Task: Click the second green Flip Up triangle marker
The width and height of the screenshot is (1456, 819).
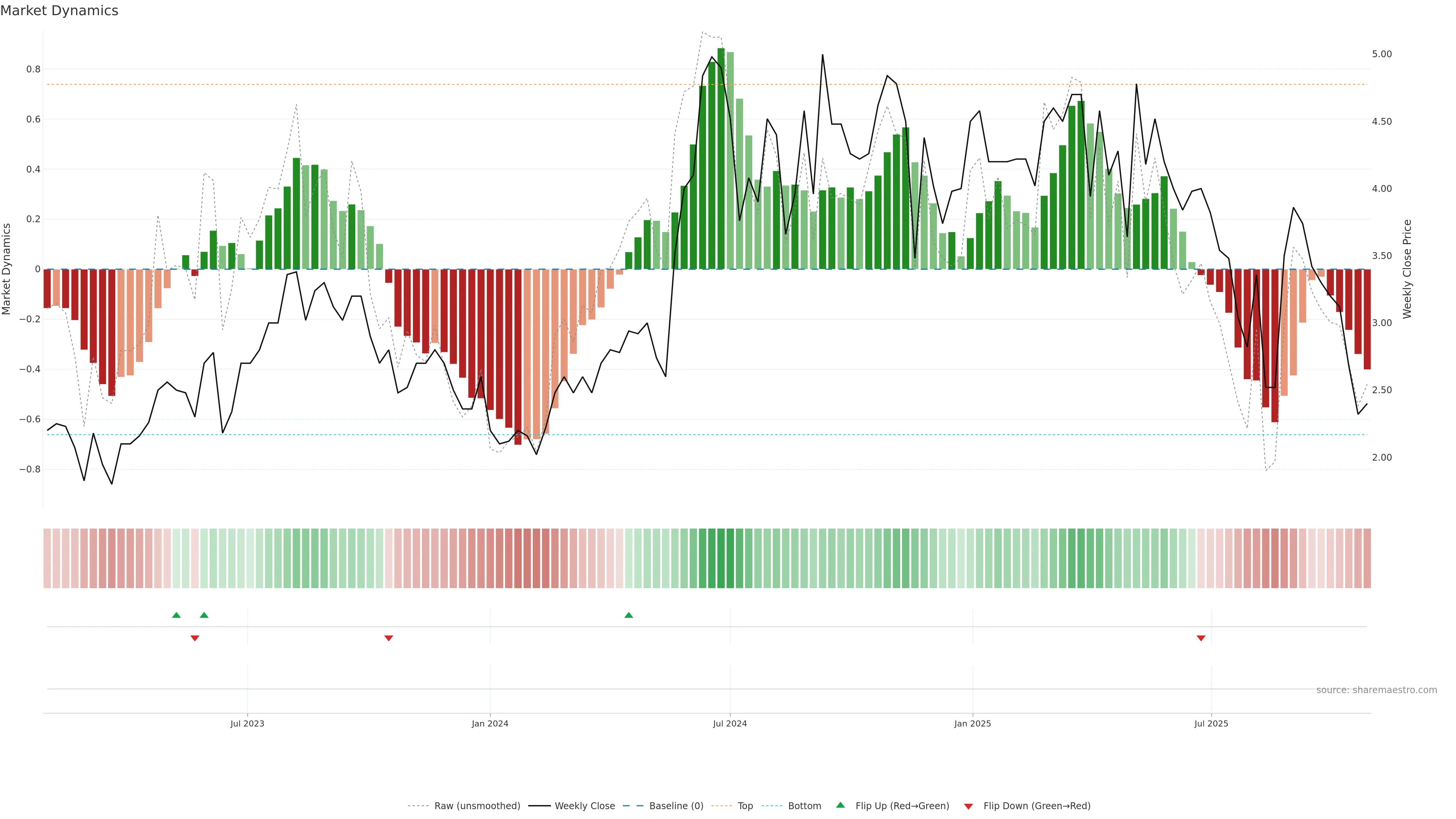Action: click(204, 615)
